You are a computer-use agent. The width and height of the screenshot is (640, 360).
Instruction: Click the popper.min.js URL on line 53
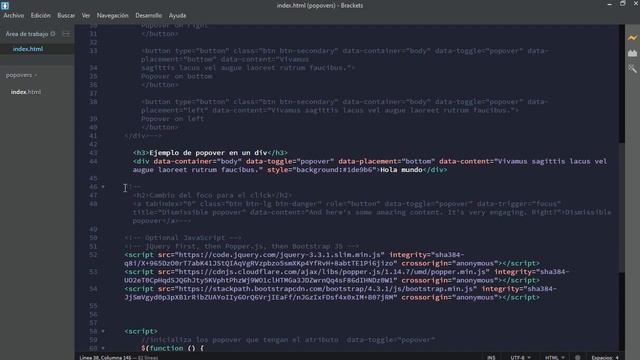pos(332,272)
